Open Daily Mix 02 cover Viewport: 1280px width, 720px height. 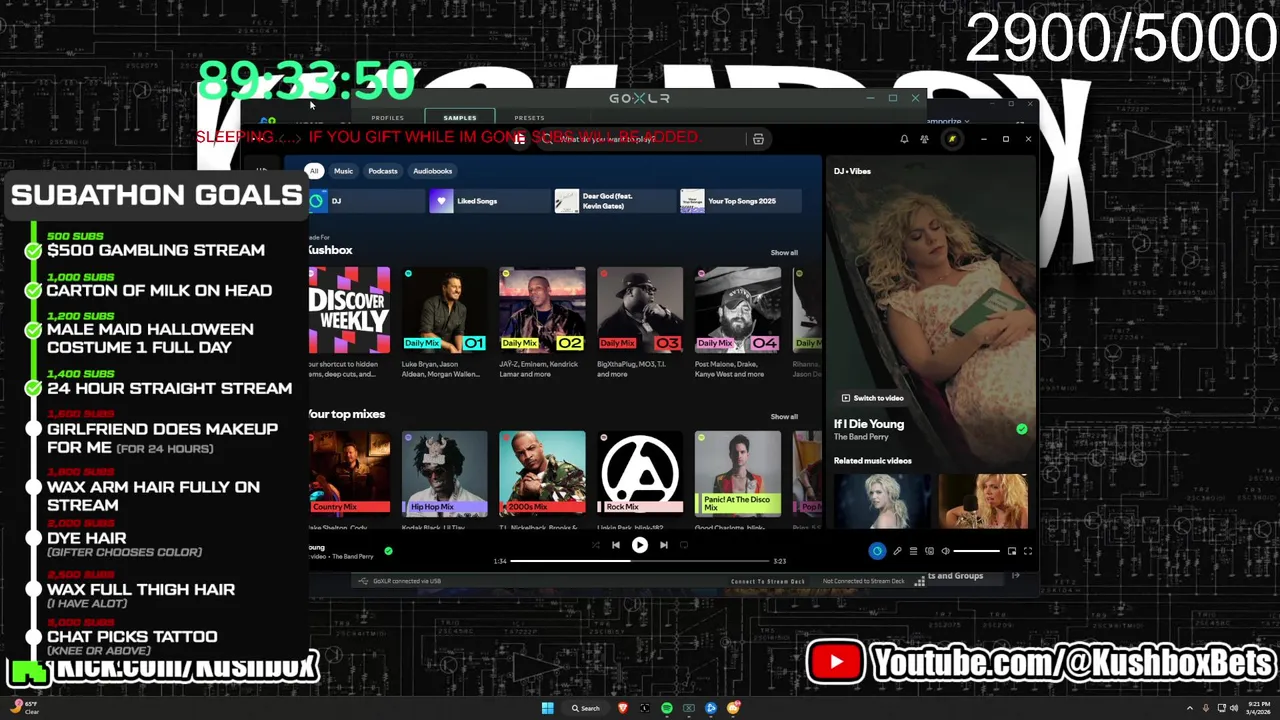coord(542,309)
